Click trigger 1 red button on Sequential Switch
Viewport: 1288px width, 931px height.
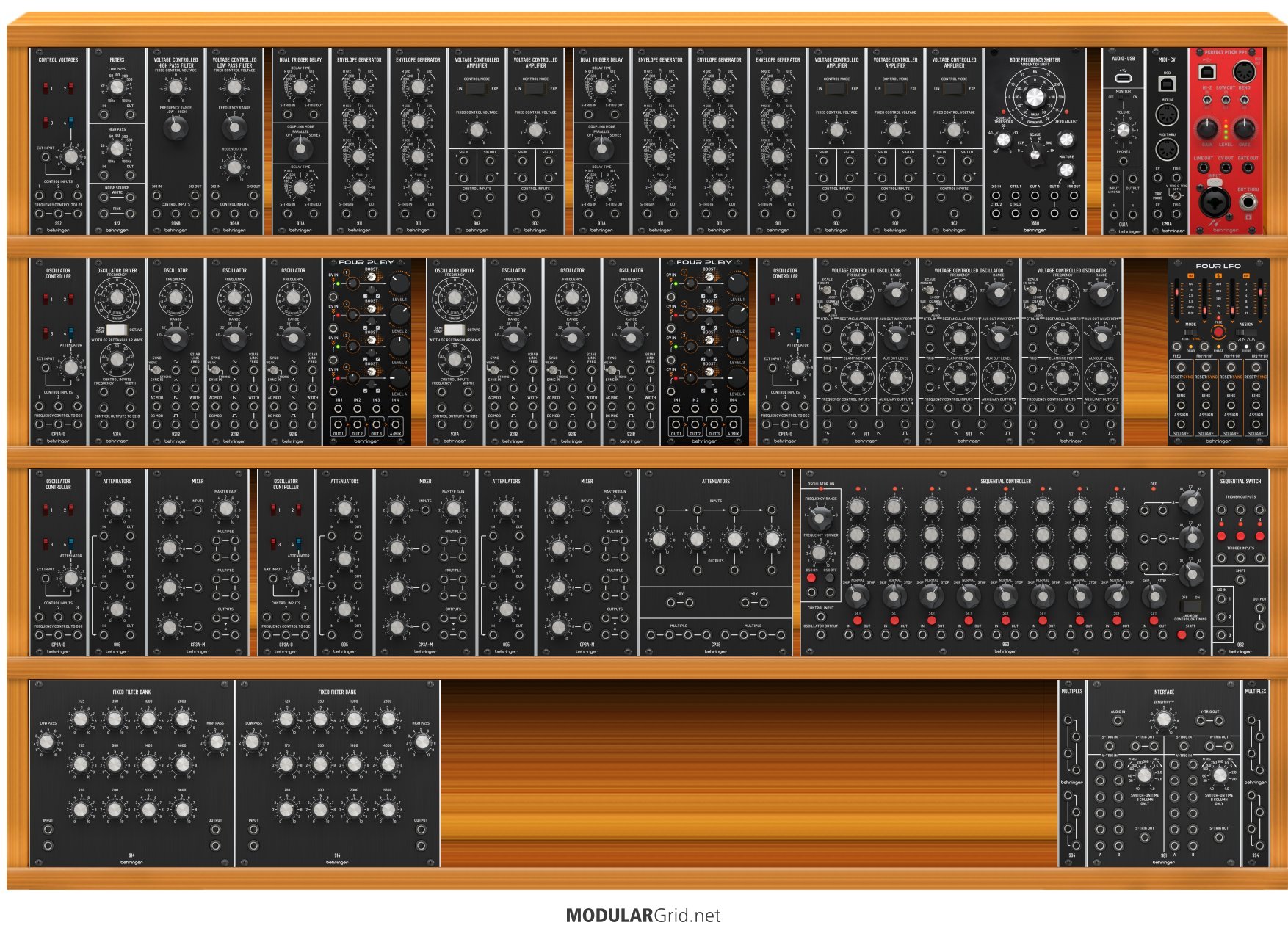point(1221,536)
